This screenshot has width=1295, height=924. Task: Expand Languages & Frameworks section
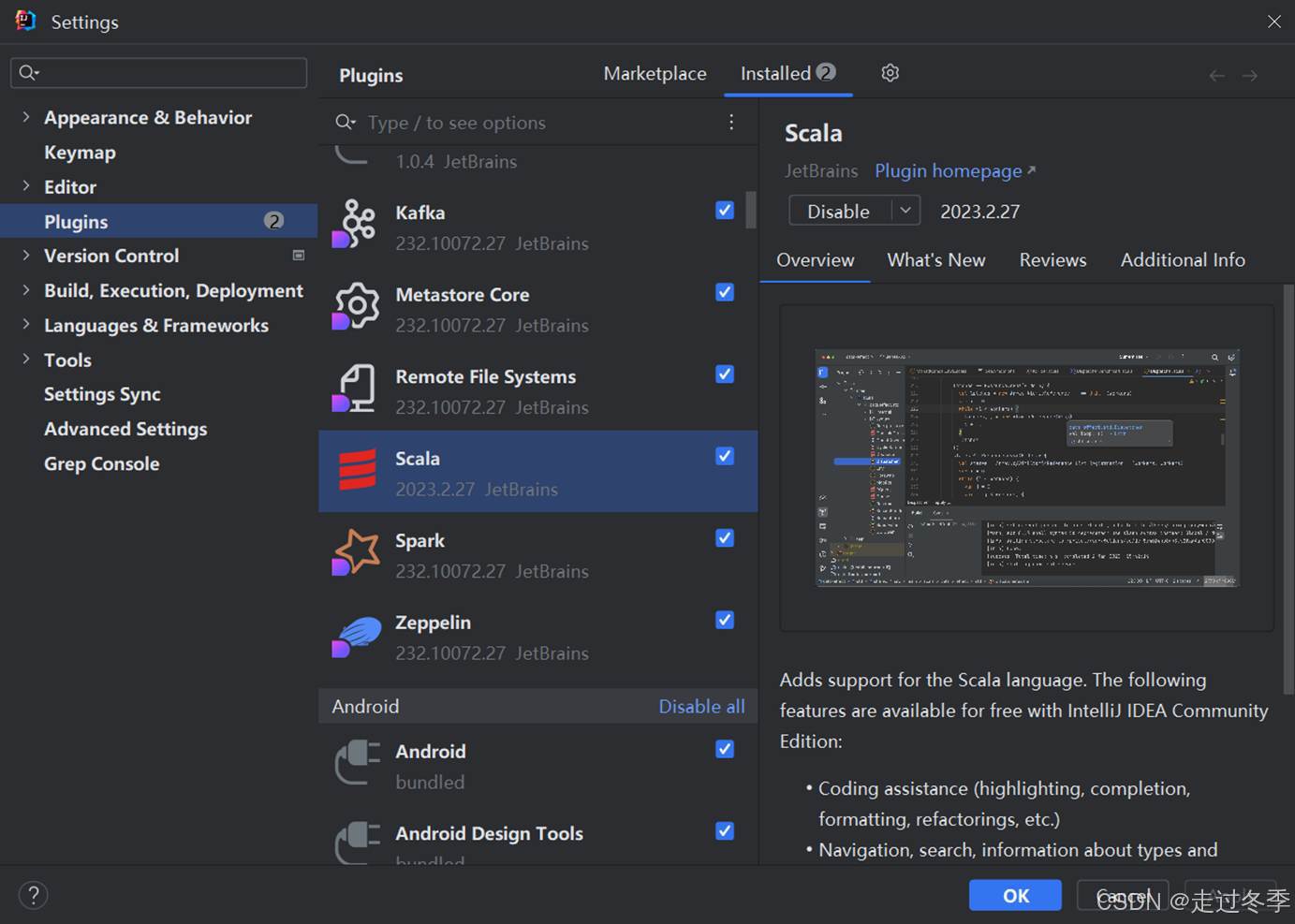tap(26, 325)
